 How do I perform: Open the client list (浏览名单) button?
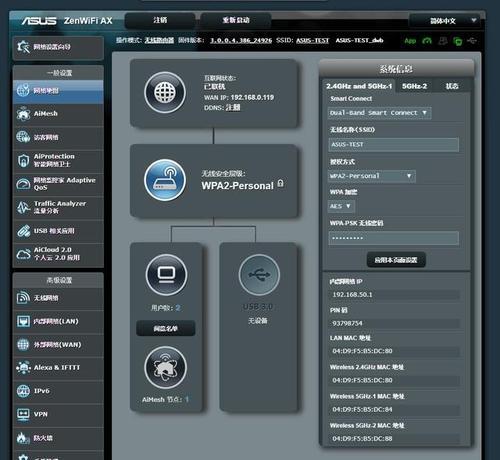tap(166, 329)
